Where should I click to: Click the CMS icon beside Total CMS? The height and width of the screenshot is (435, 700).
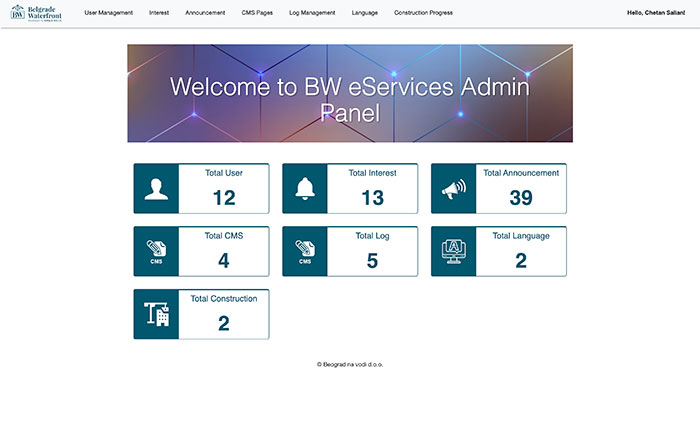tap(156, 252)
